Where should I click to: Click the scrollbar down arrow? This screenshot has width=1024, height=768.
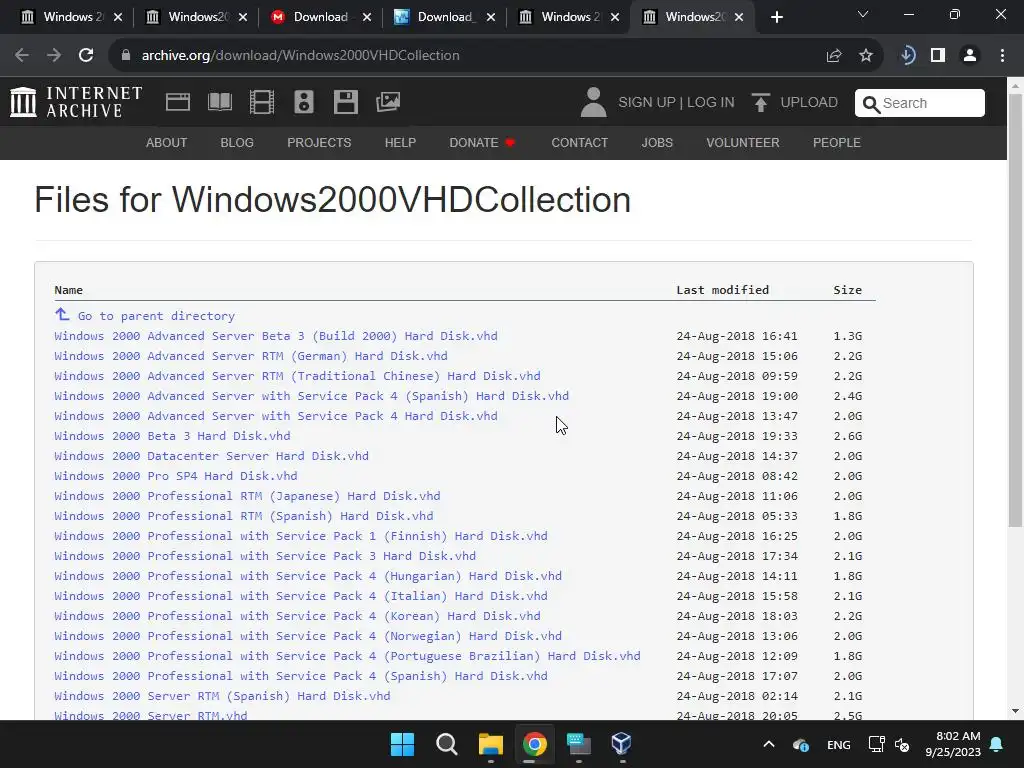point(1015,711)
